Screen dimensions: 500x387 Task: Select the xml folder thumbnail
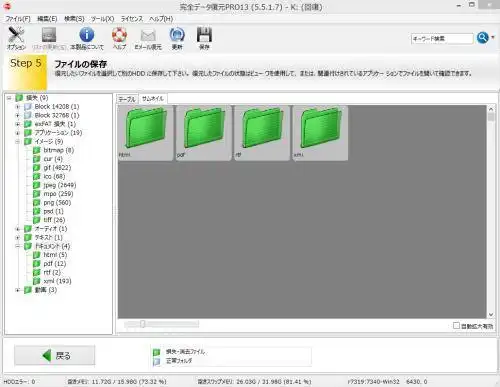pos(320,133)
